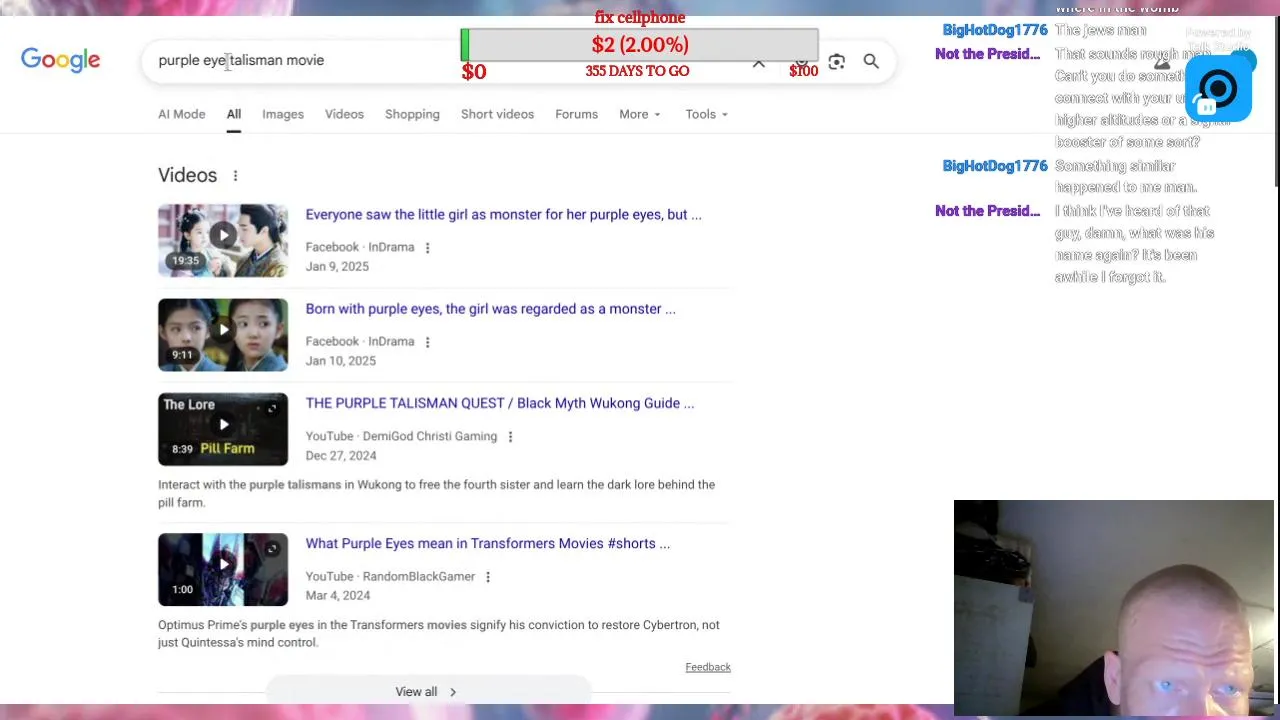This screenshot has width=1280, height=720.
Task: Expand the More search filters dropdown
Action: click(x=640, y=114)
